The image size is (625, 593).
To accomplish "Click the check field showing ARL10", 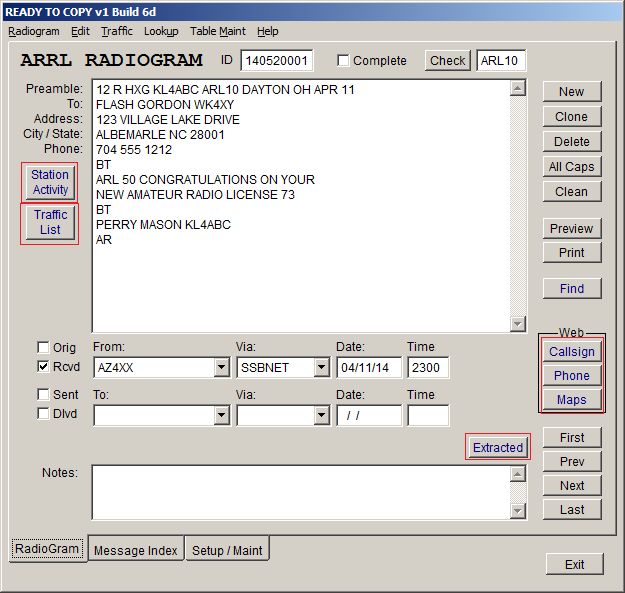I will [501, 61].
